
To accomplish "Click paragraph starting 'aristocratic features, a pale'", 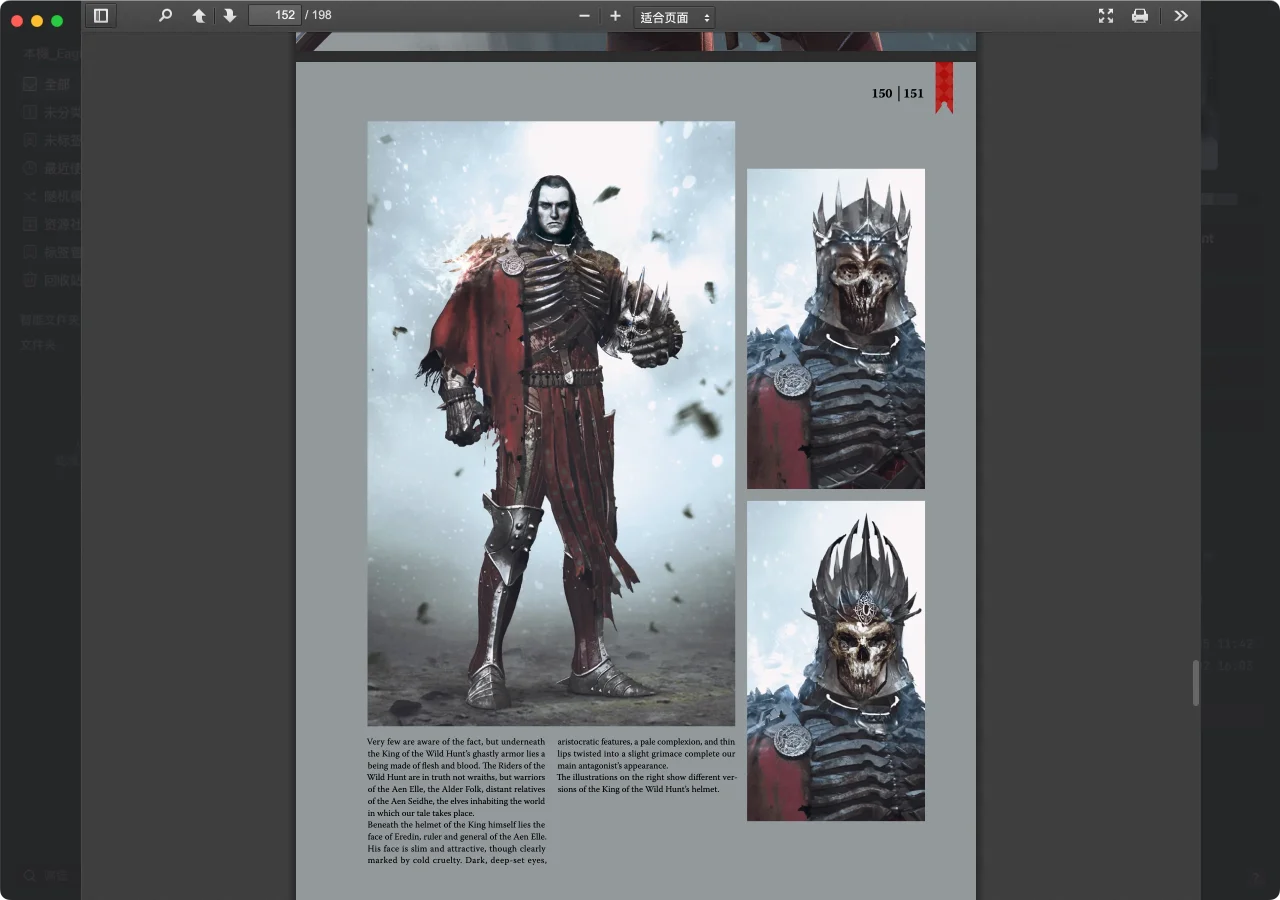I will pos(646,754).
